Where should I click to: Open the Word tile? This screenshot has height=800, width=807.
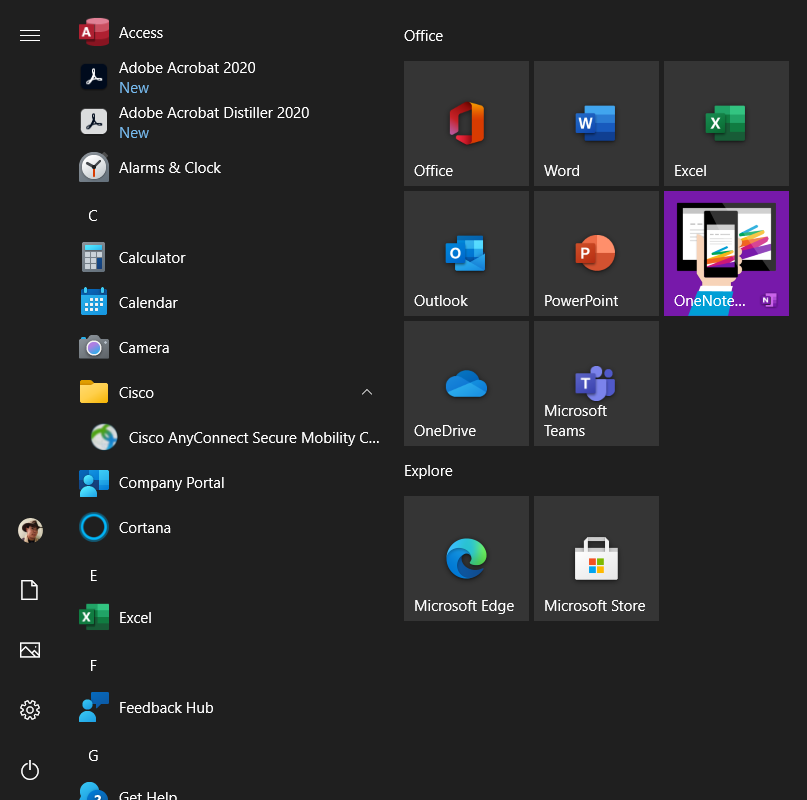coord(596,124)
